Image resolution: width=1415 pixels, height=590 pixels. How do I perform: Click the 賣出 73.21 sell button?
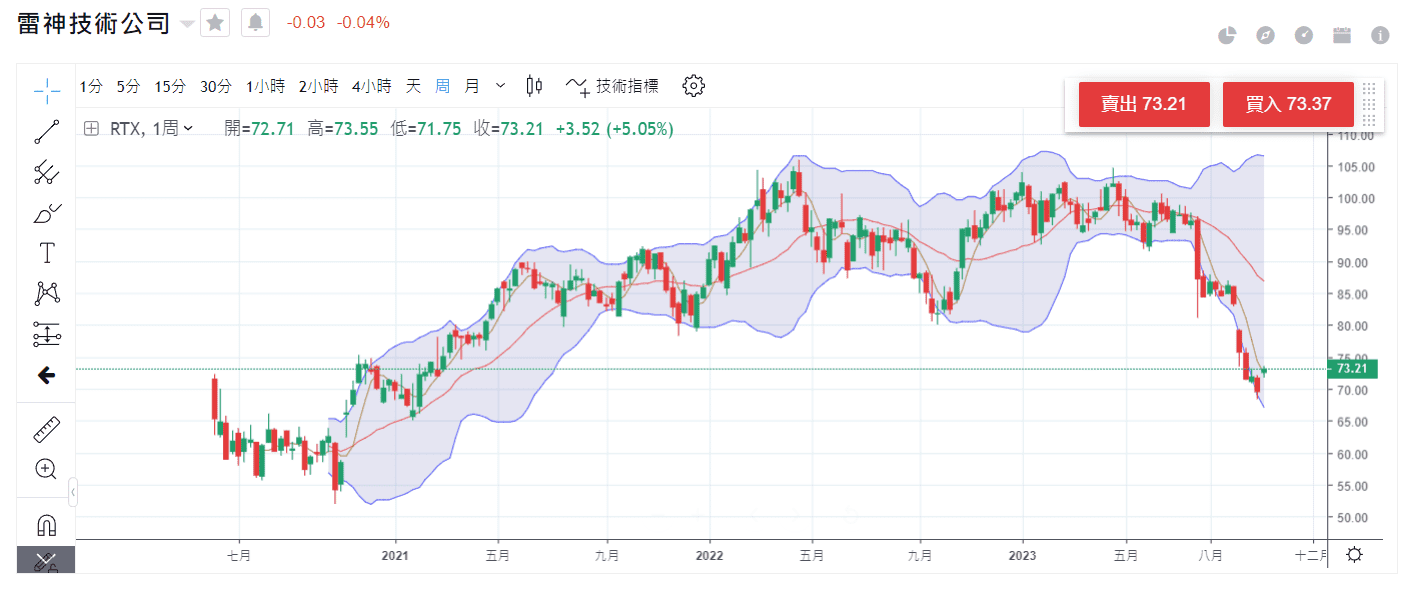pyautogui.click(x=1144, y=104)
